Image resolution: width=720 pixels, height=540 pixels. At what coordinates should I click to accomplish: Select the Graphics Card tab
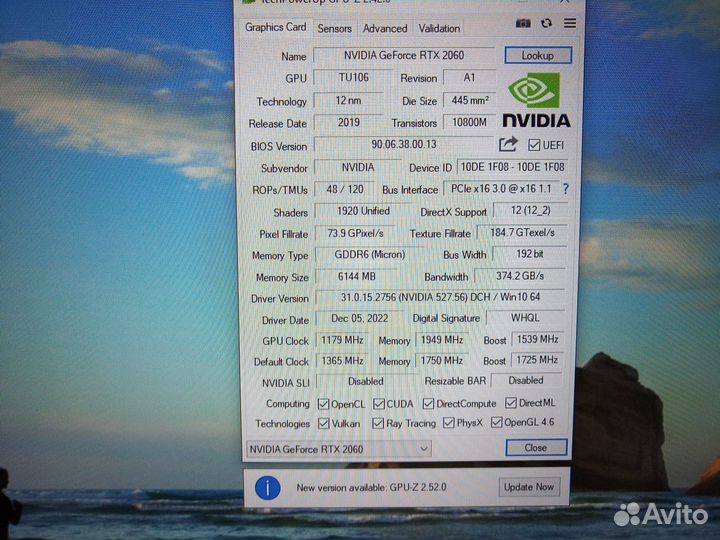[x=276, y=27]
